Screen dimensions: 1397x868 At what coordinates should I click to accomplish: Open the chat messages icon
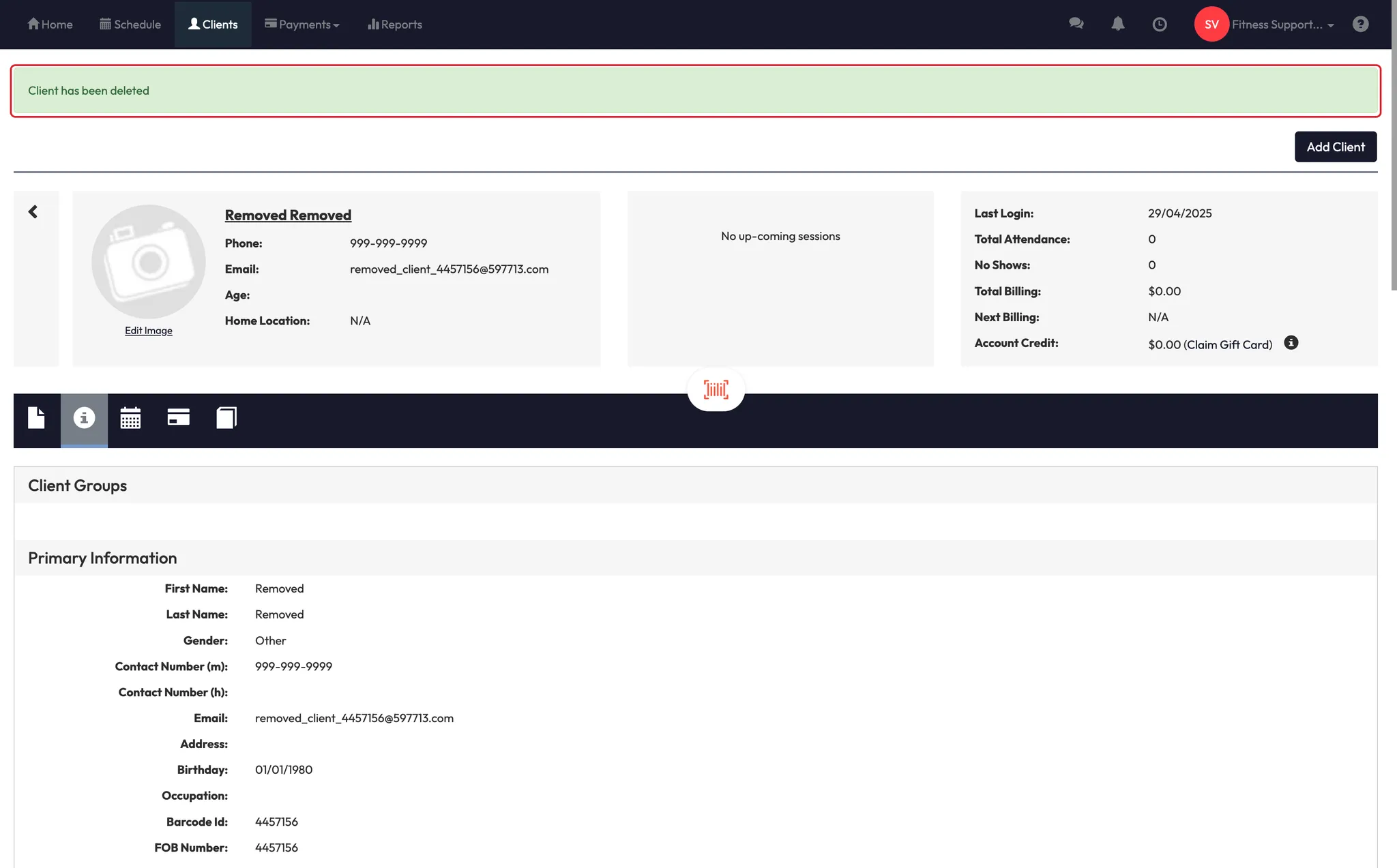[x=1076, y=24]
